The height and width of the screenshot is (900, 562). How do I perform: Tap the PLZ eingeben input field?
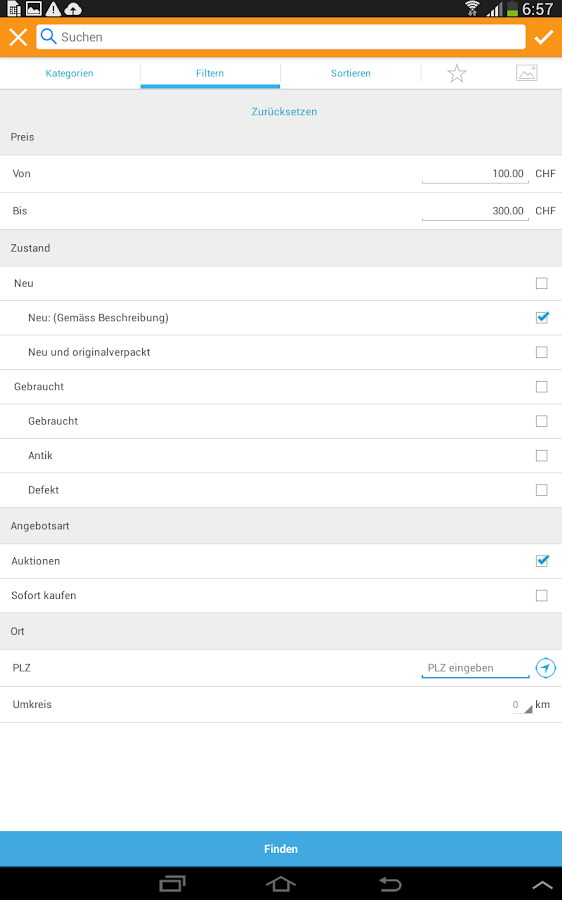click(x=475, y=668)
